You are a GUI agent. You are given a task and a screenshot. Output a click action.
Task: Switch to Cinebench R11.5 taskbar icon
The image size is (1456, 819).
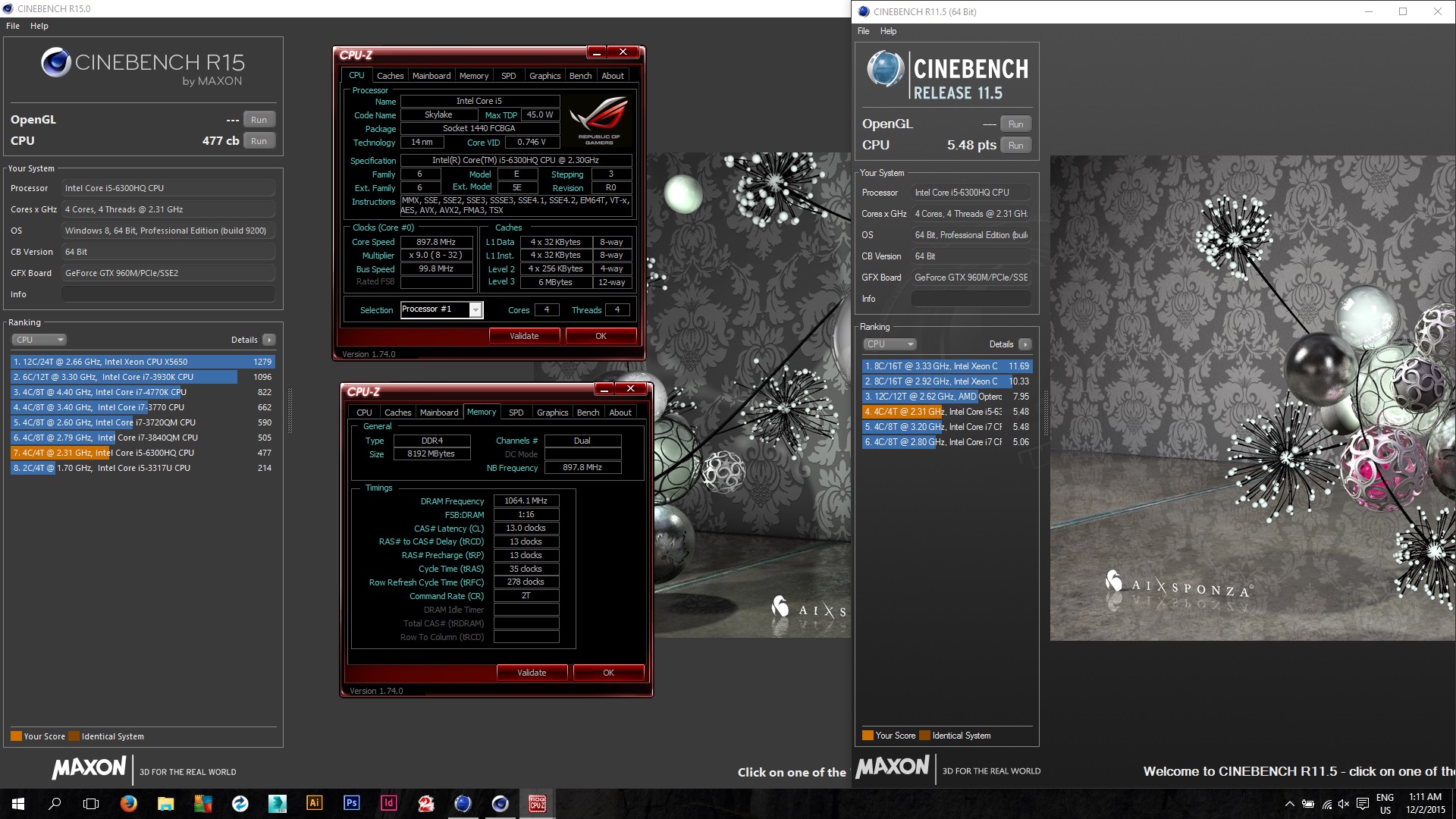coord(463,804)
